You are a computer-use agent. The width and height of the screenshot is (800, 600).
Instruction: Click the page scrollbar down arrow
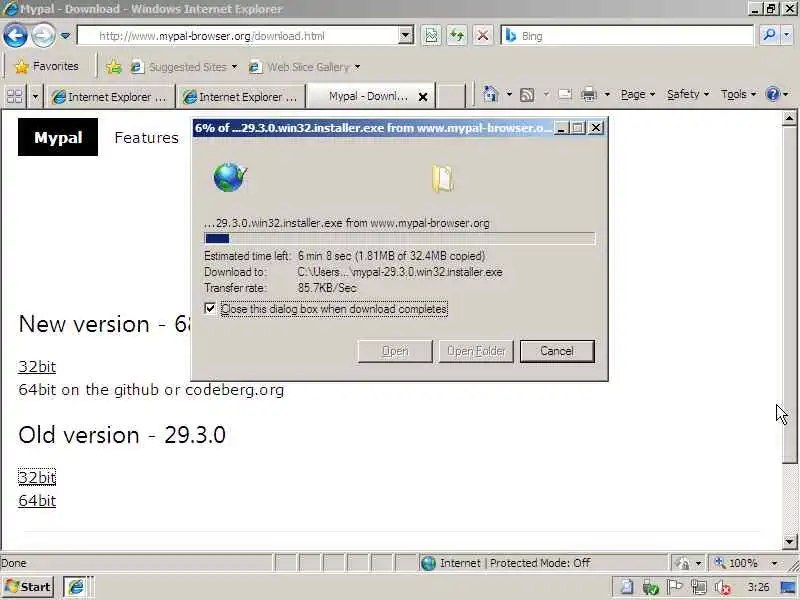tap(789, 541)
